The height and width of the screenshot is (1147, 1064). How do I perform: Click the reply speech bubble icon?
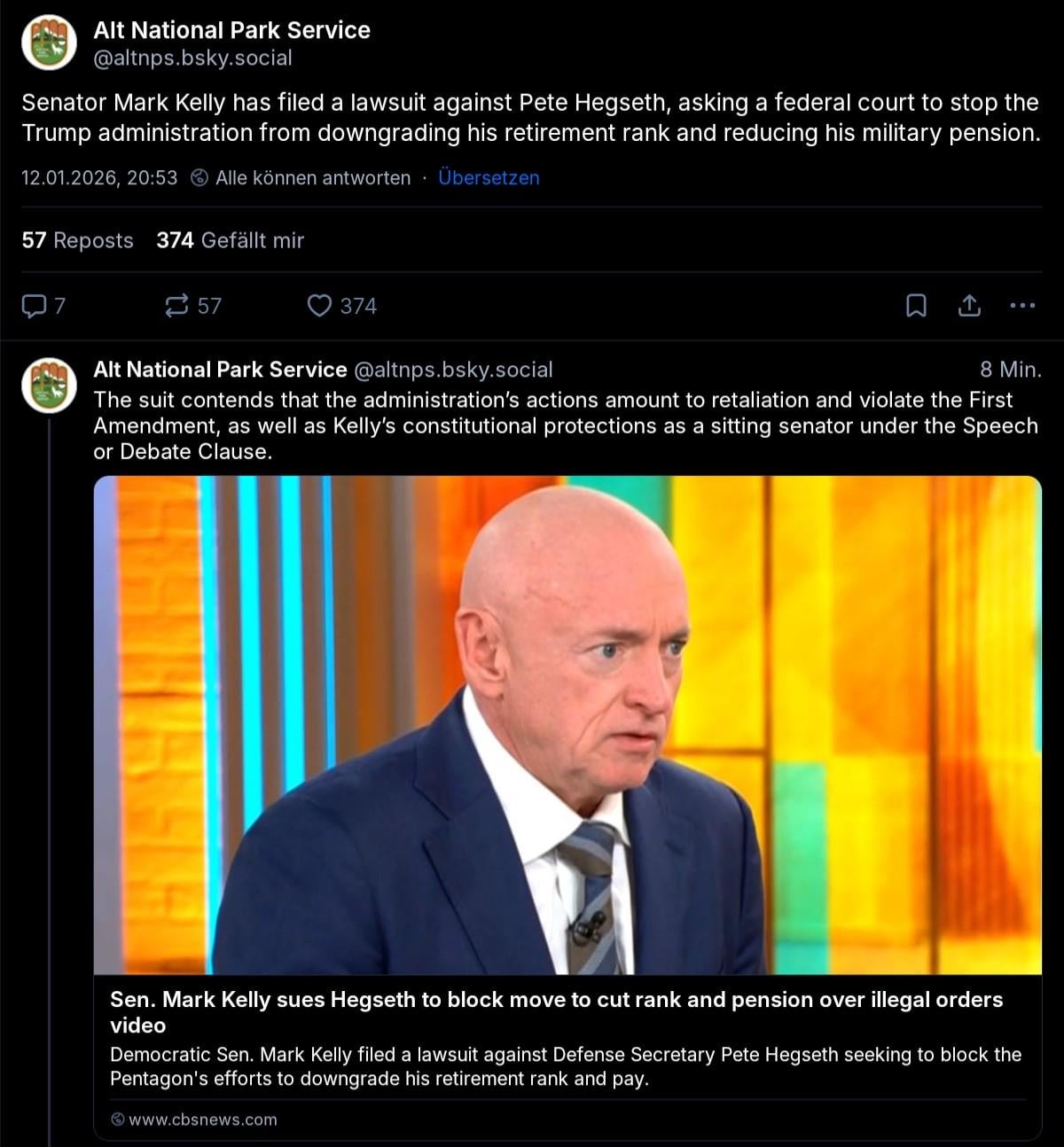34,306
